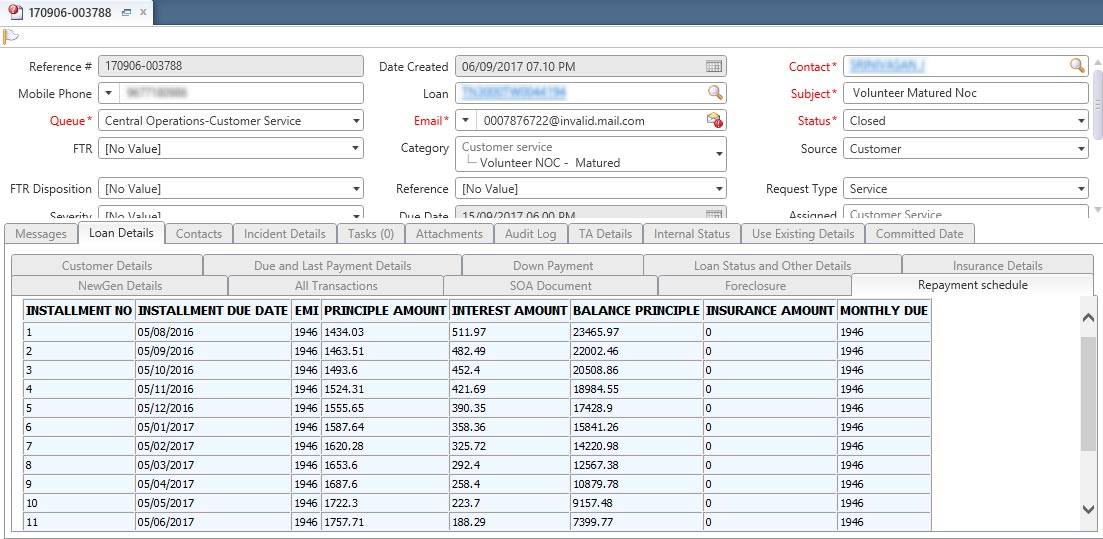The width and height of the screenshot is (1103, 539).
Task: Open the Email type dropdown arrow
Action: pos(466,121)
